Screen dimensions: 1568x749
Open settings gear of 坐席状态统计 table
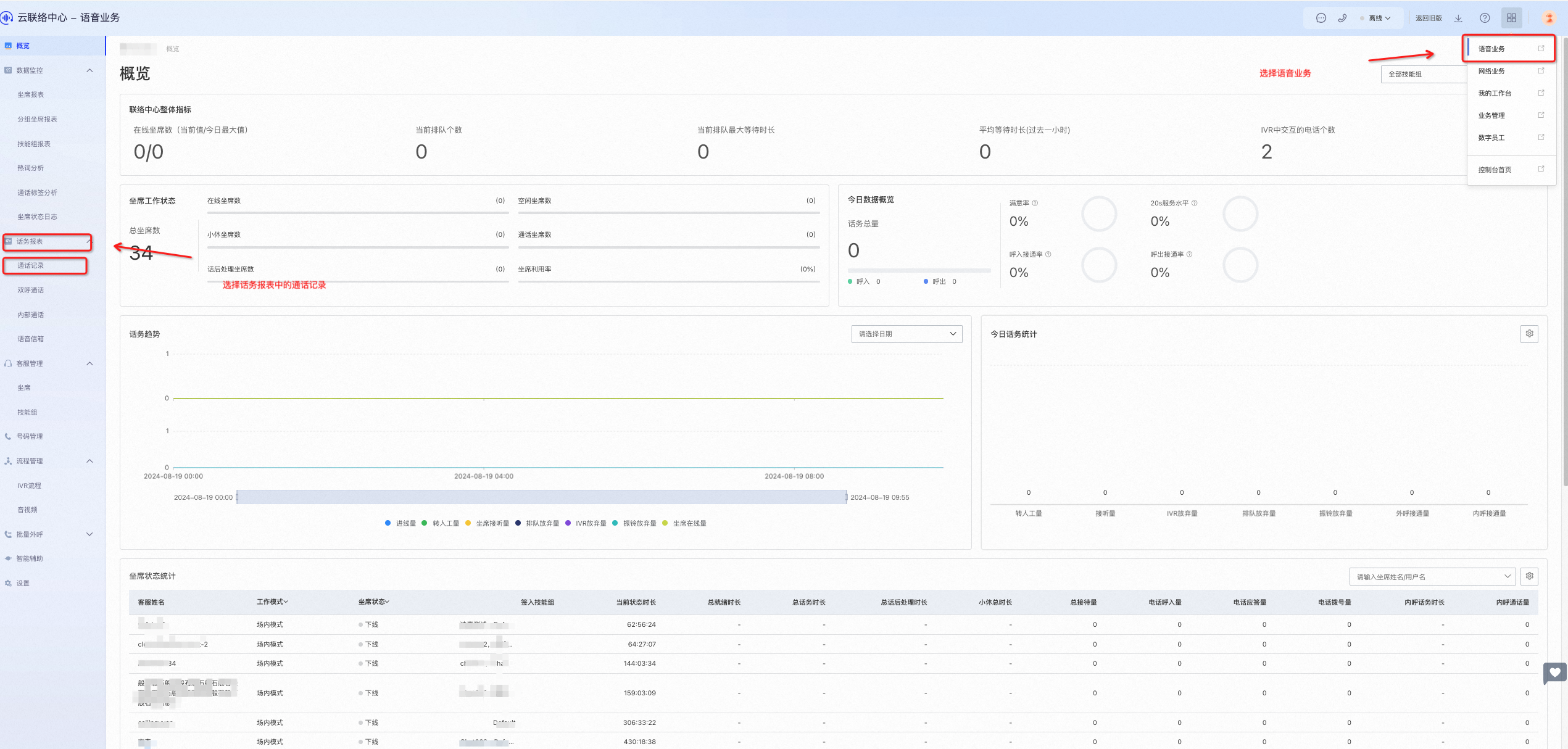pos(1529,576)
